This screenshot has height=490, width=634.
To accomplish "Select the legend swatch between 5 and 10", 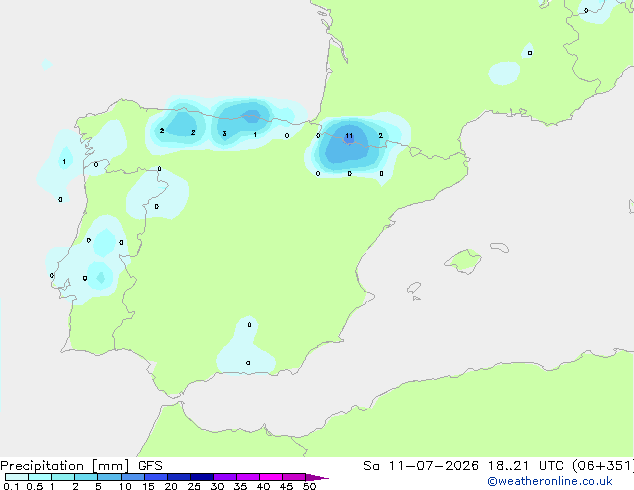I will click(x=109, y=477).
